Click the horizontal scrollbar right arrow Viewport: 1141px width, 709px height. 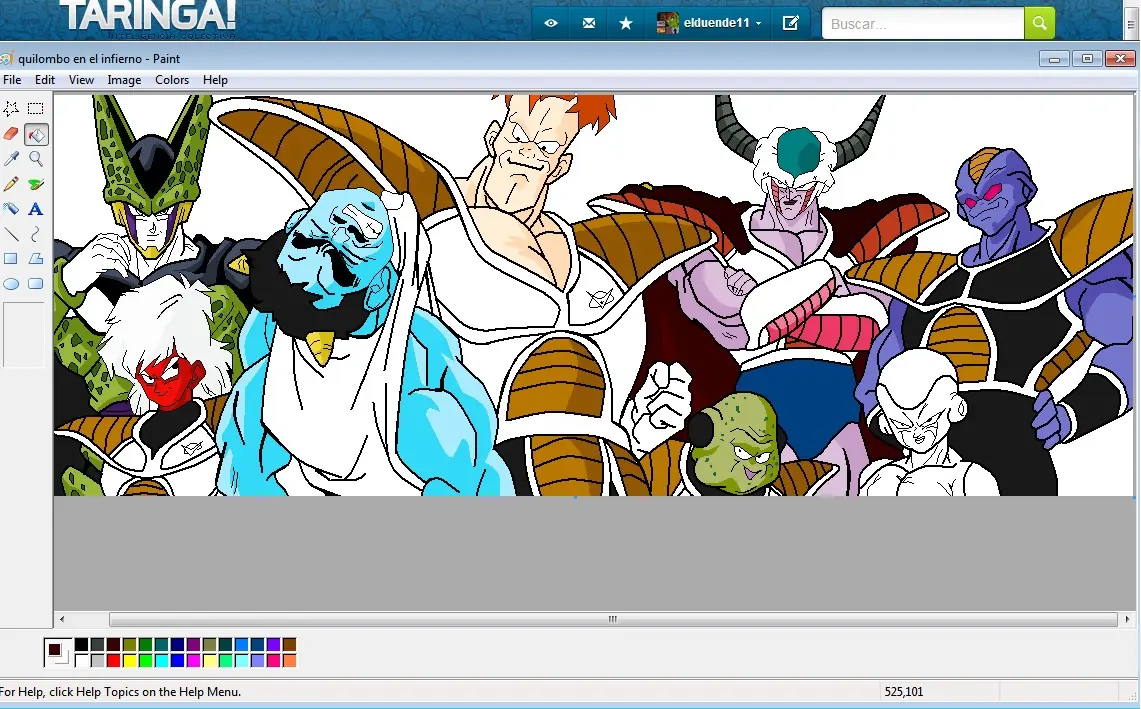tap(1127, 619)
